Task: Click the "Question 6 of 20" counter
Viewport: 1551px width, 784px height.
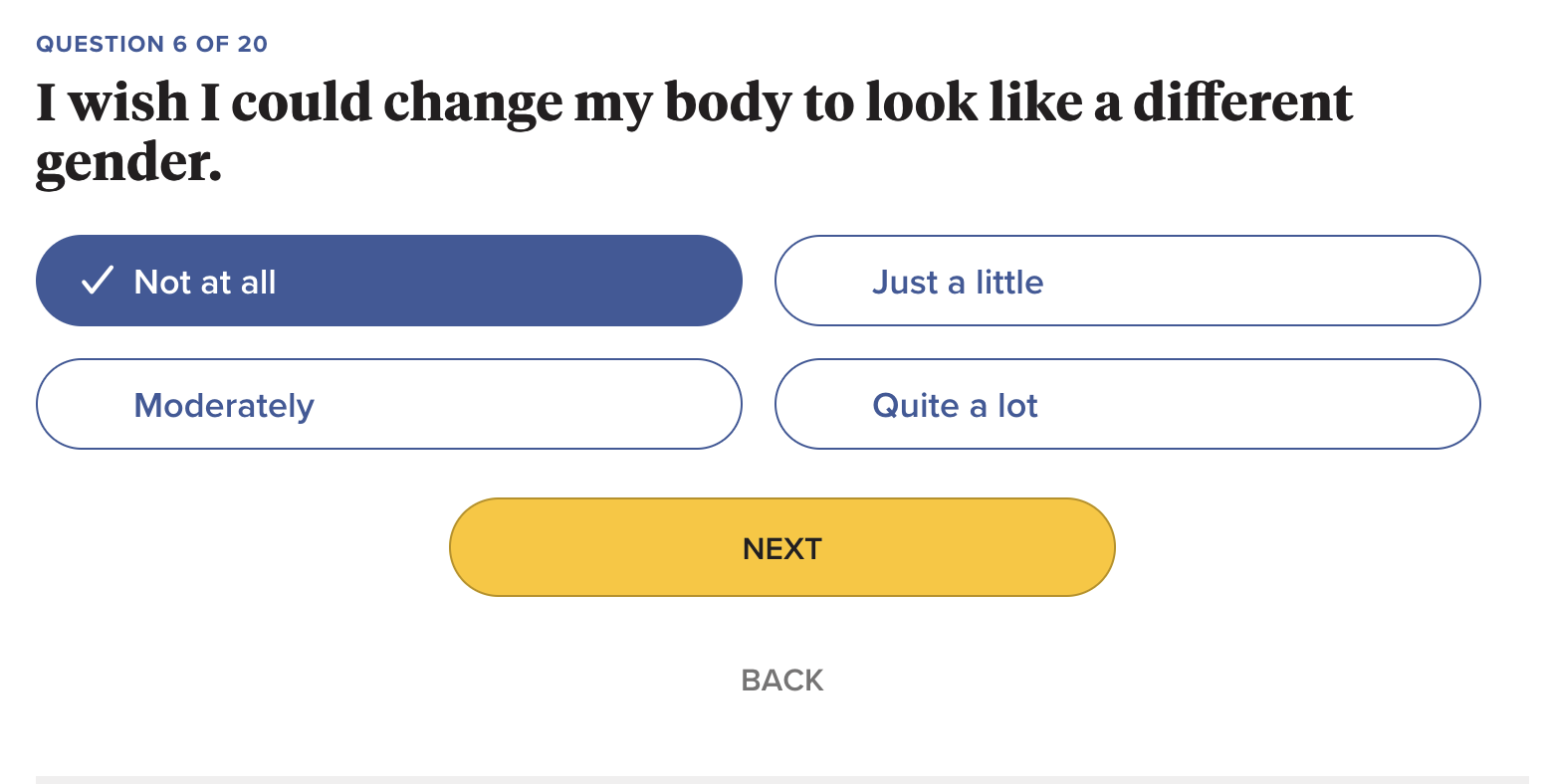Action: (152, 45)
